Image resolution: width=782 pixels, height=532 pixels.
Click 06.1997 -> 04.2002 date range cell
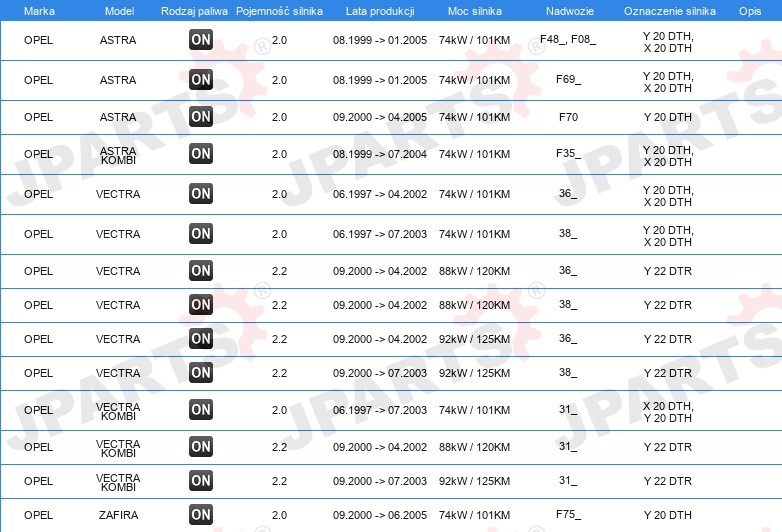(x=380, y=194)
